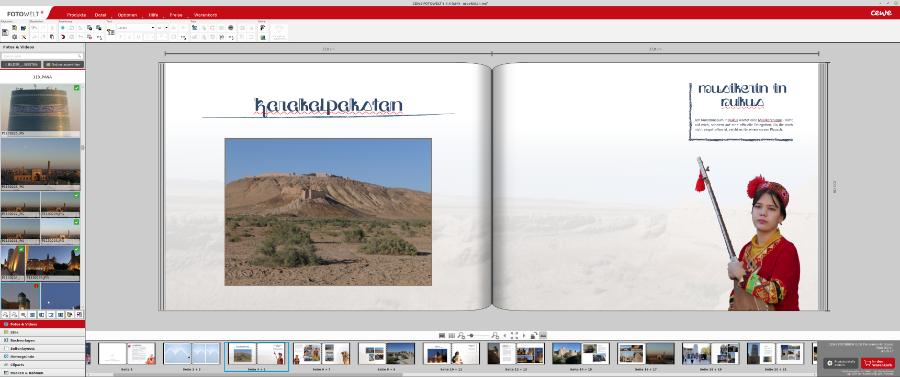Toggle the checkmark on the lit minaret thumbnail
This screenshot has width=900, height=377.
[x=21, y=250]
